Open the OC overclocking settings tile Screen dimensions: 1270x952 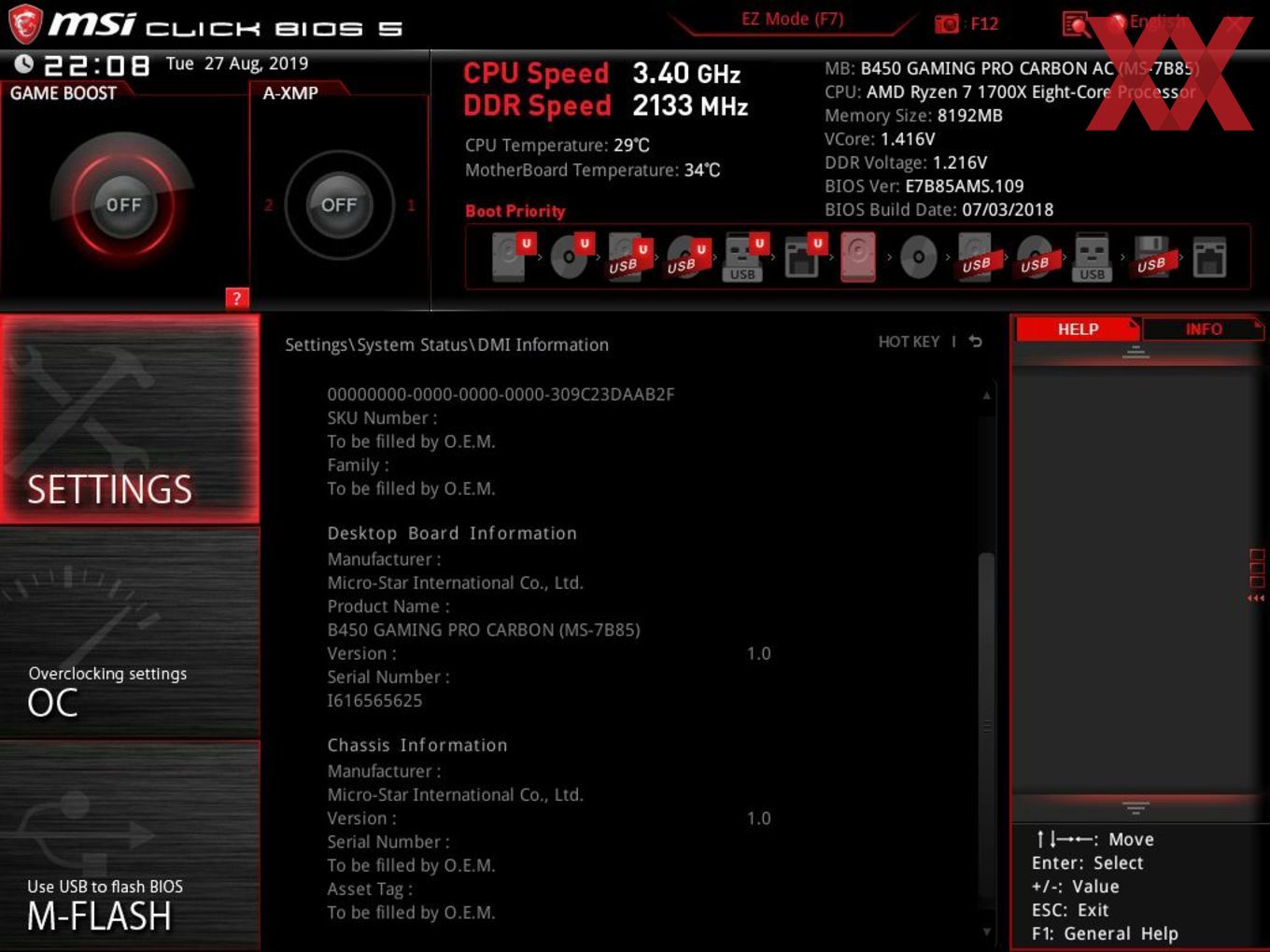click(130, 633)
